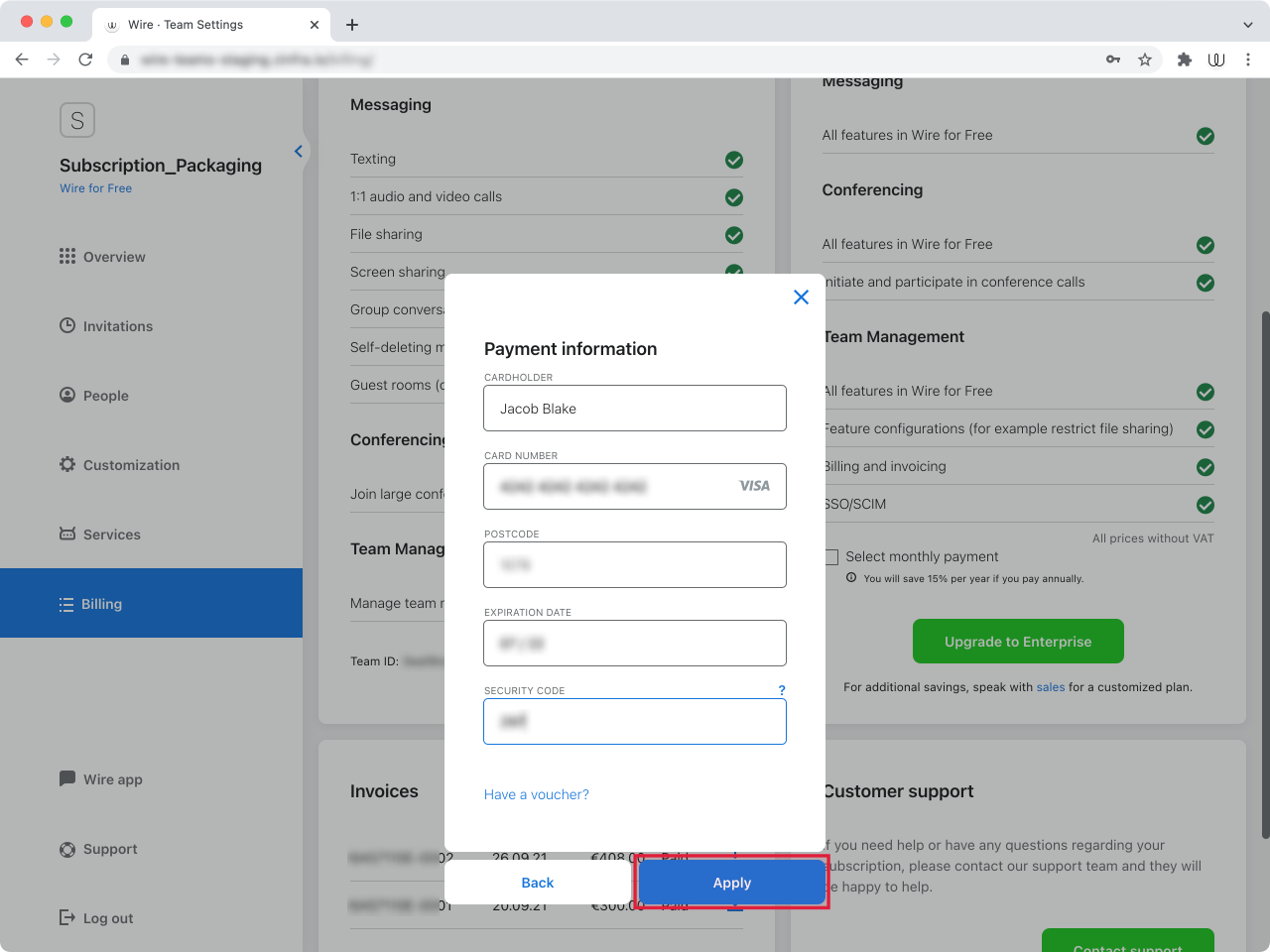Screen dimensions: 1270x952
Task: Click the Overview grid icon
Action: [x=67, y=256]
